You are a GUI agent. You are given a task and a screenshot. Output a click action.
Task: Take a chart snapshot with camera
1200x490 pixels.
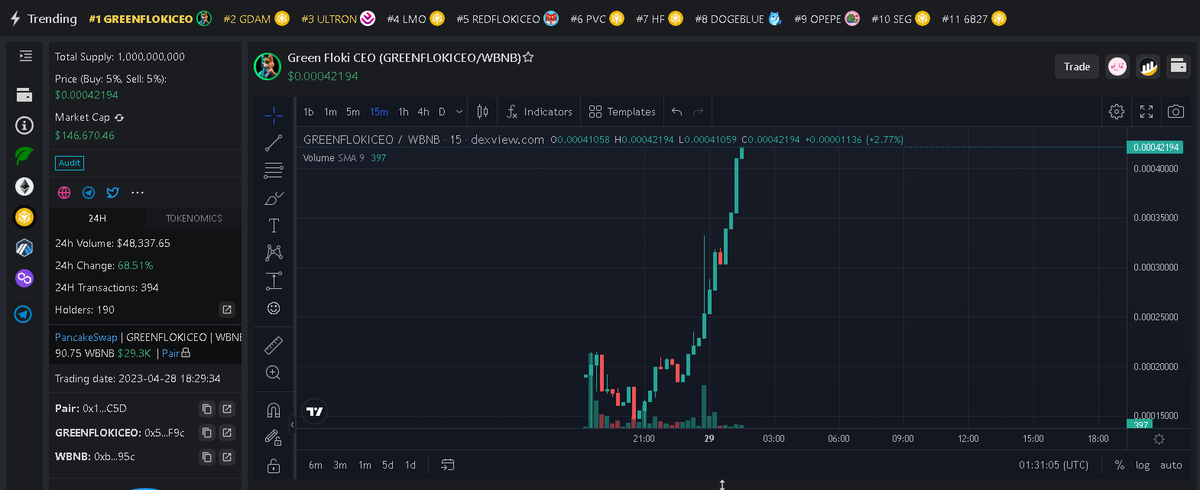click(1177, 112)
